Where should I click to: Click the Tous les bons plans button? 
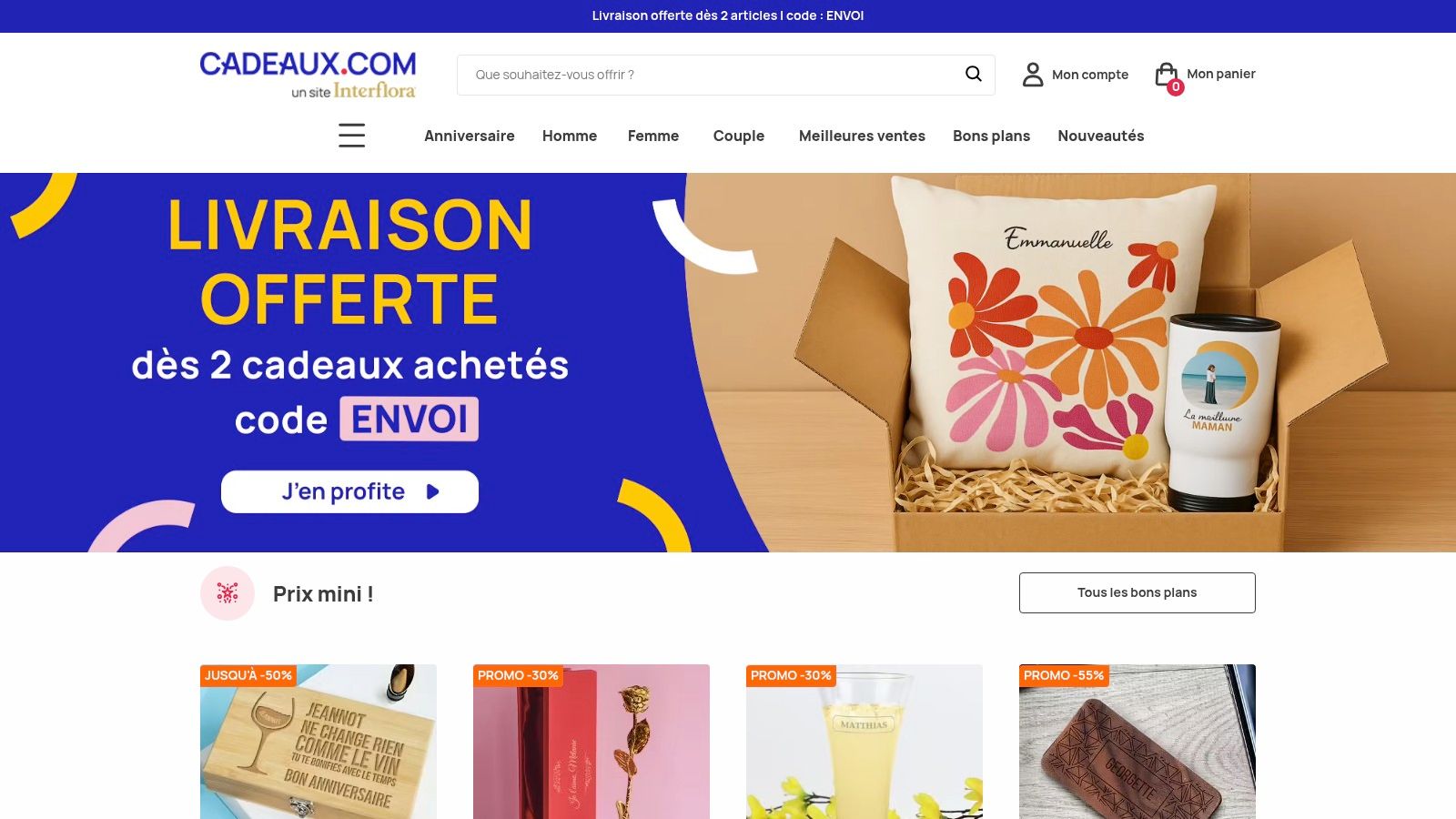1137,592
